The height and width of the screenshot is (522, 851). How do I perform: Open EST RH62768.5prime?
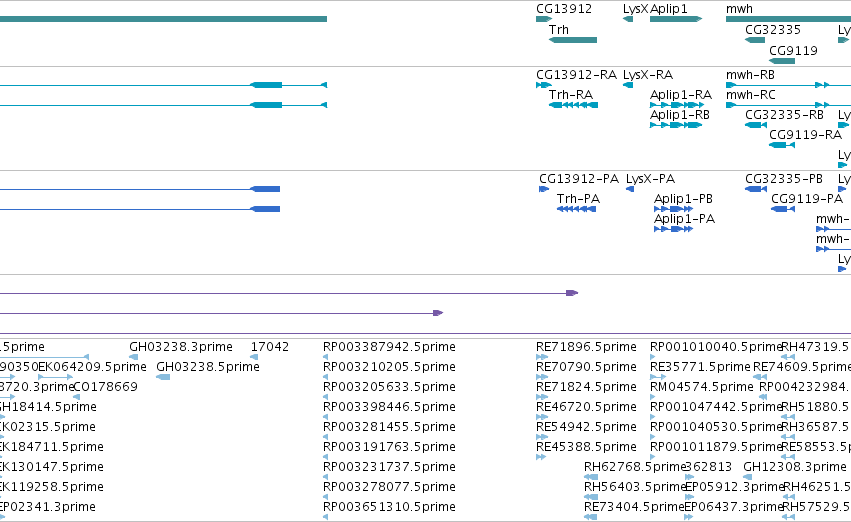click(635, 467)
